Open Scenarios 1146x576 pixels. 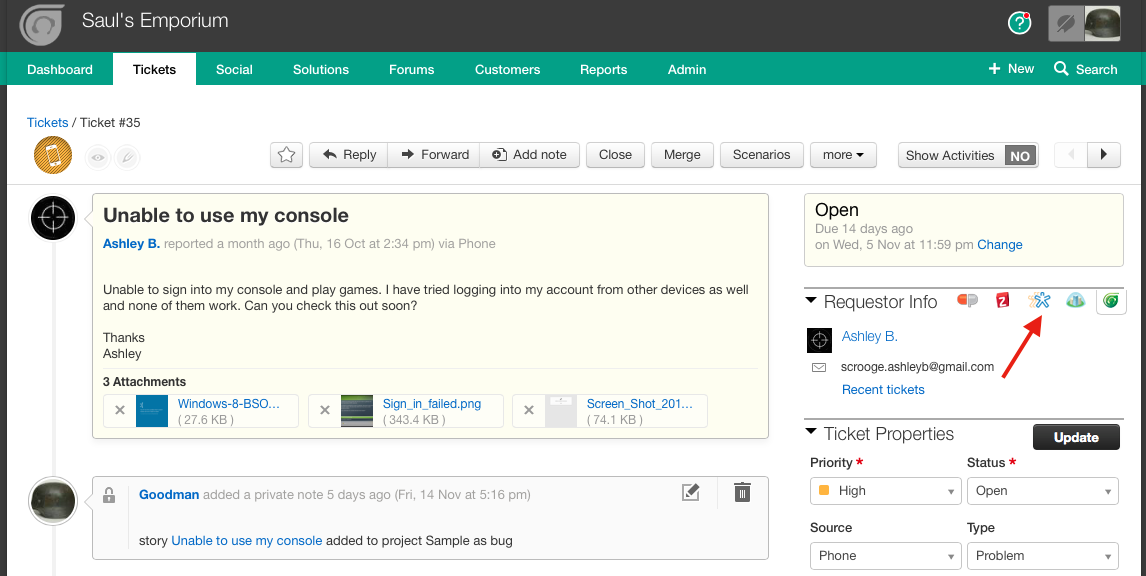(762, 155)
